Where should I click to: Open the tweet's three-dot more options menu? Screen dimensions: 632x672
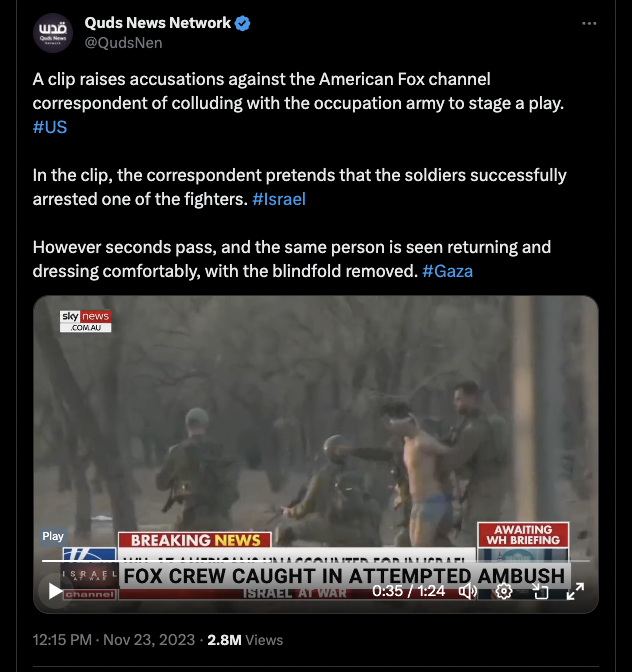coord(589,24)
